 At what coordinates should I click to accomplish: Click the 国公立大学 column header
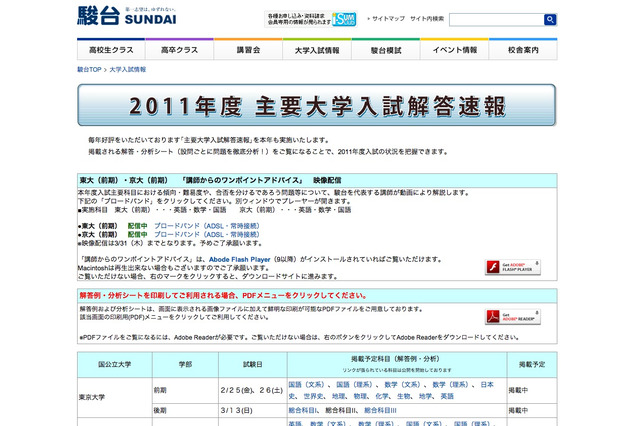[115, 364]
